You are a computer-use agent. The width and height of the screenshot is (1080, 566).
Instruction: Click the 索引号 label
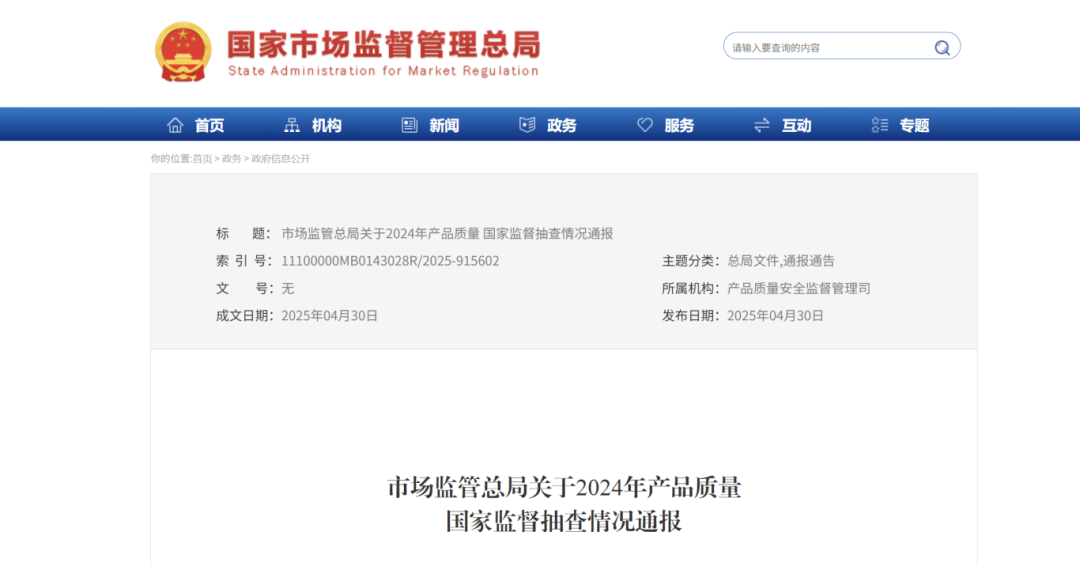[x=244, y=261]
